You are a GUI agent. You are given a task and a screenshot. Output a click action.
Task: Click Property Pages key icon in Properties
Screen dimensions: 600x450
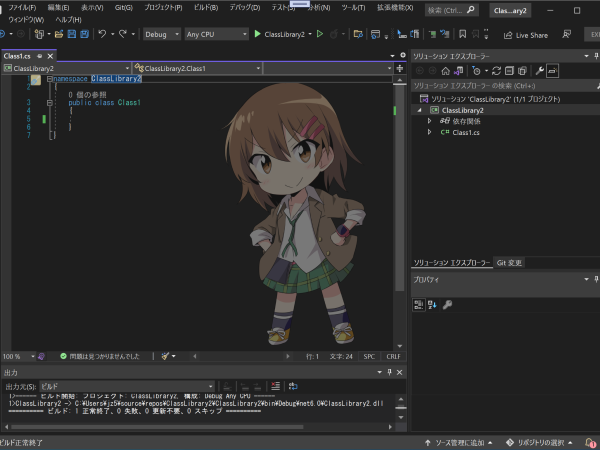click(x=447, y=305)
